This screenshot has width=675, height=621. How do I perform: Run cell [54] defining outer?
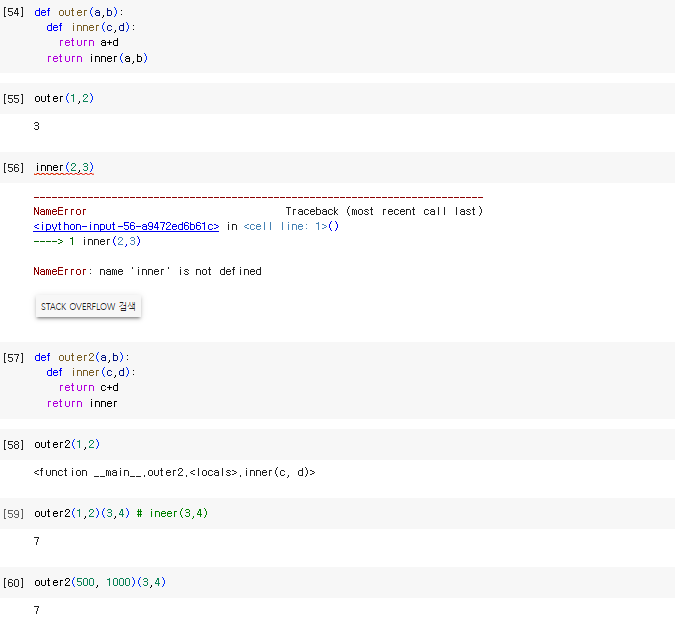pyautogui.click(x=13, y=12)
